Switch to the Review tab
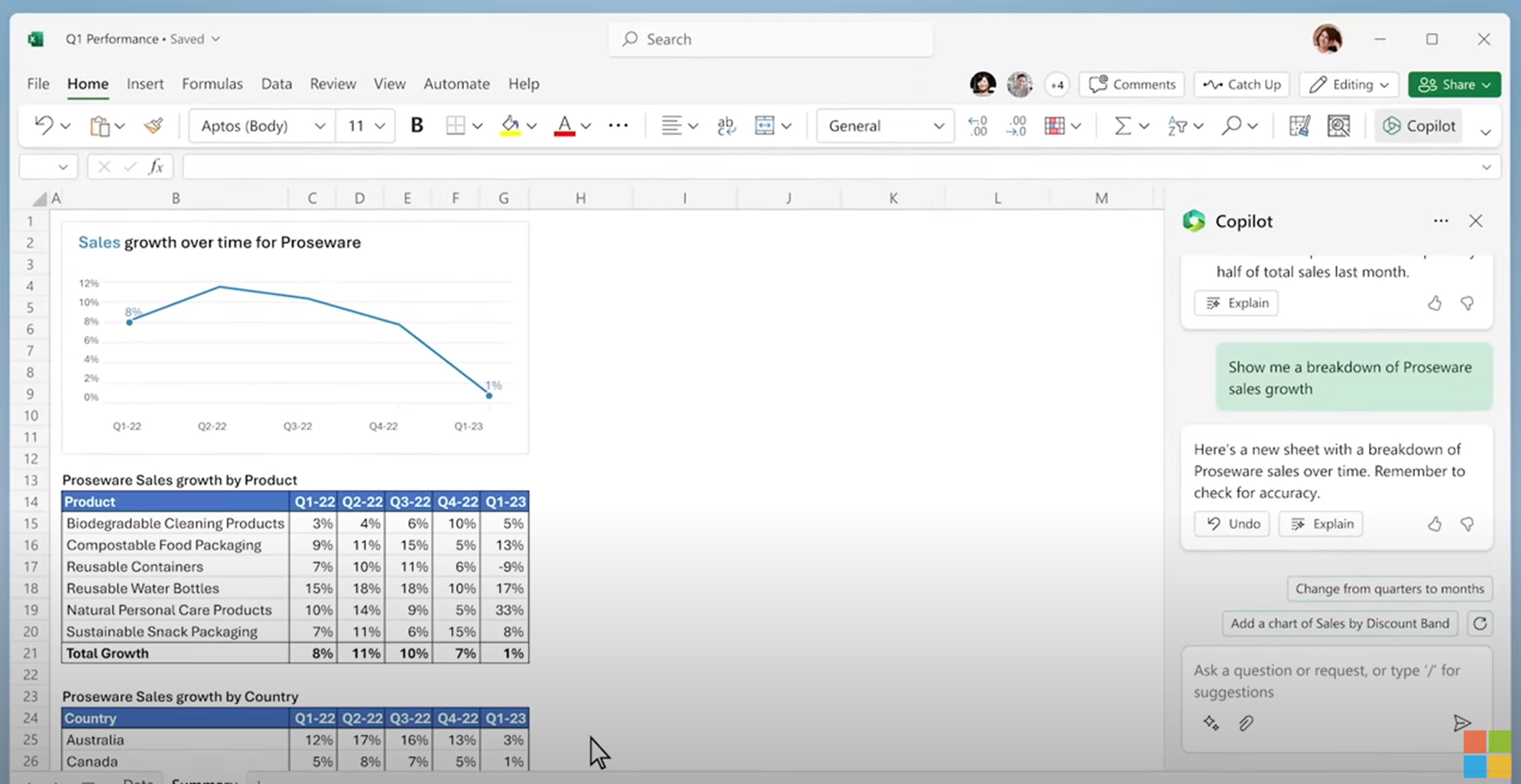The image size is (1521, 784). coord(332,84)
